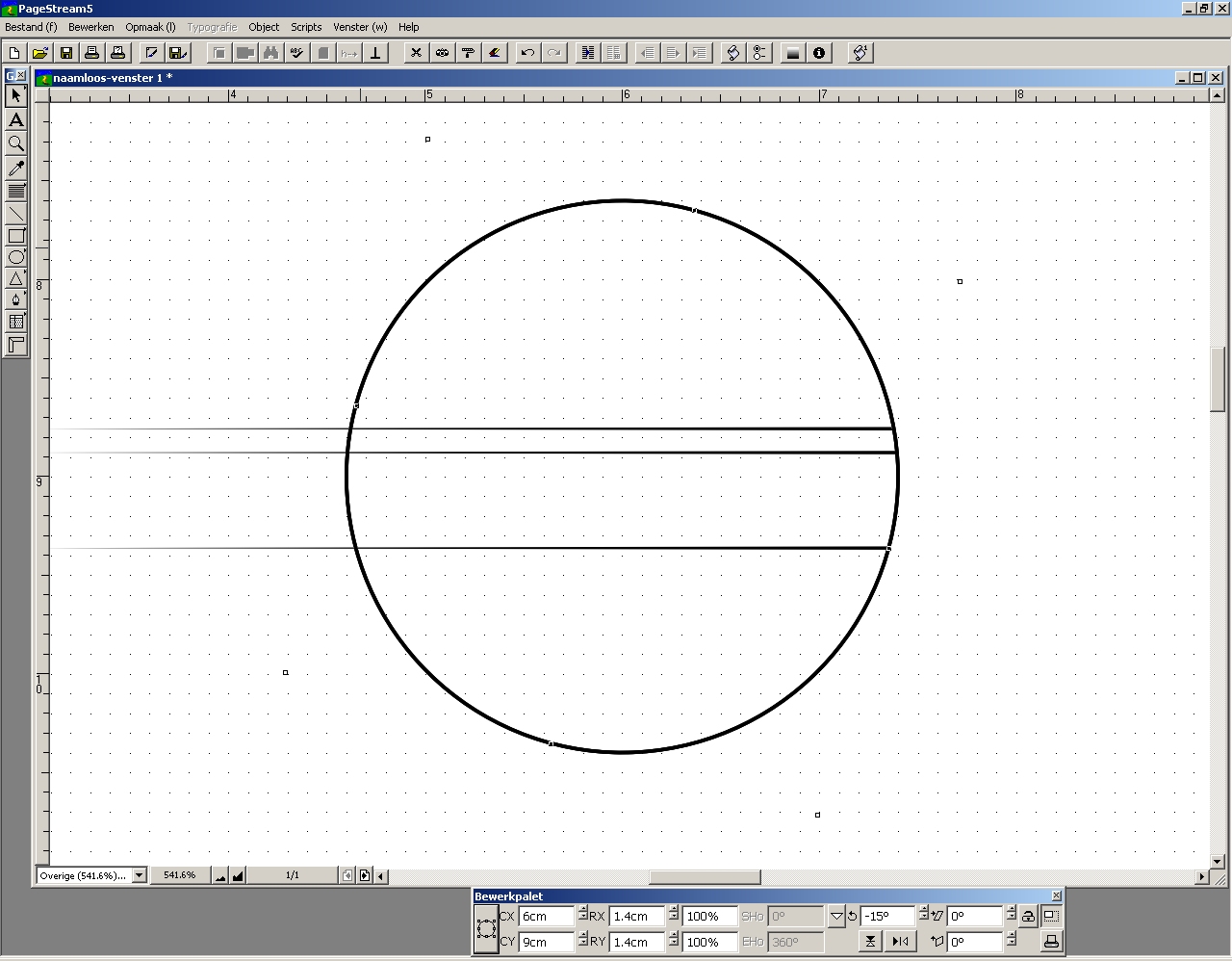This screenshot has width=1232, height=961.
Task: Open the Opmaak (l) menu
Action: coord(150,27)
